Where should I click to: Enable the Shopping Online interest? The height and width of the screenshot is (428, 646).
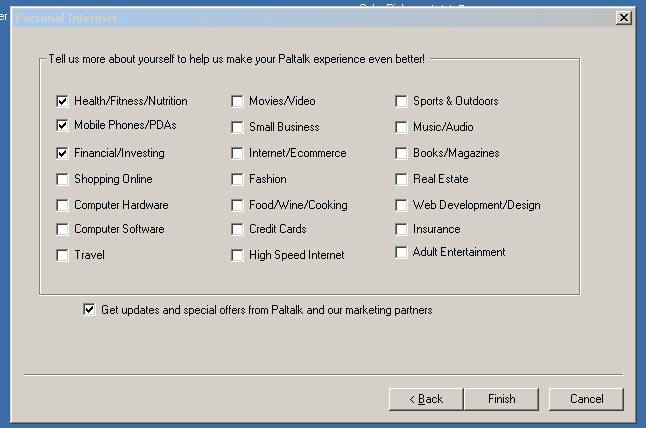coord(62,179)
